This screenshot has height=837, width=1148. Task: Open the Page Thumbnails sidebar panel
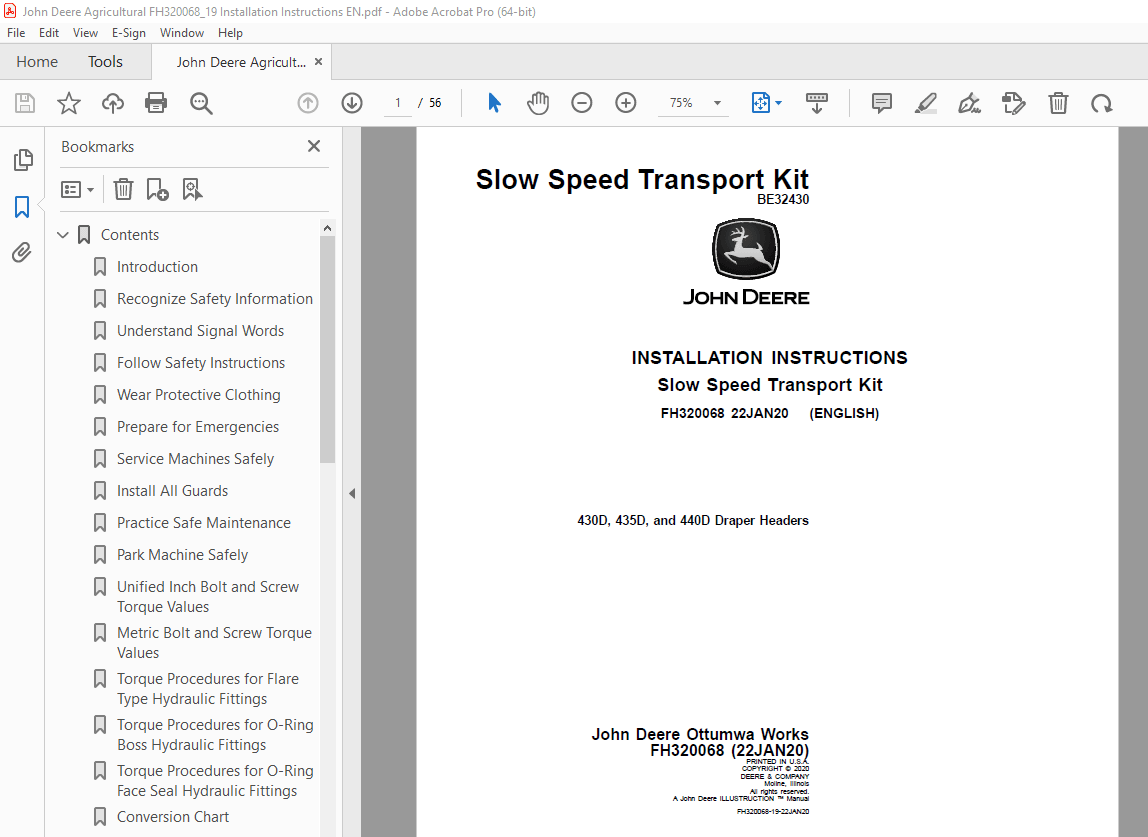tap(23, 159)
